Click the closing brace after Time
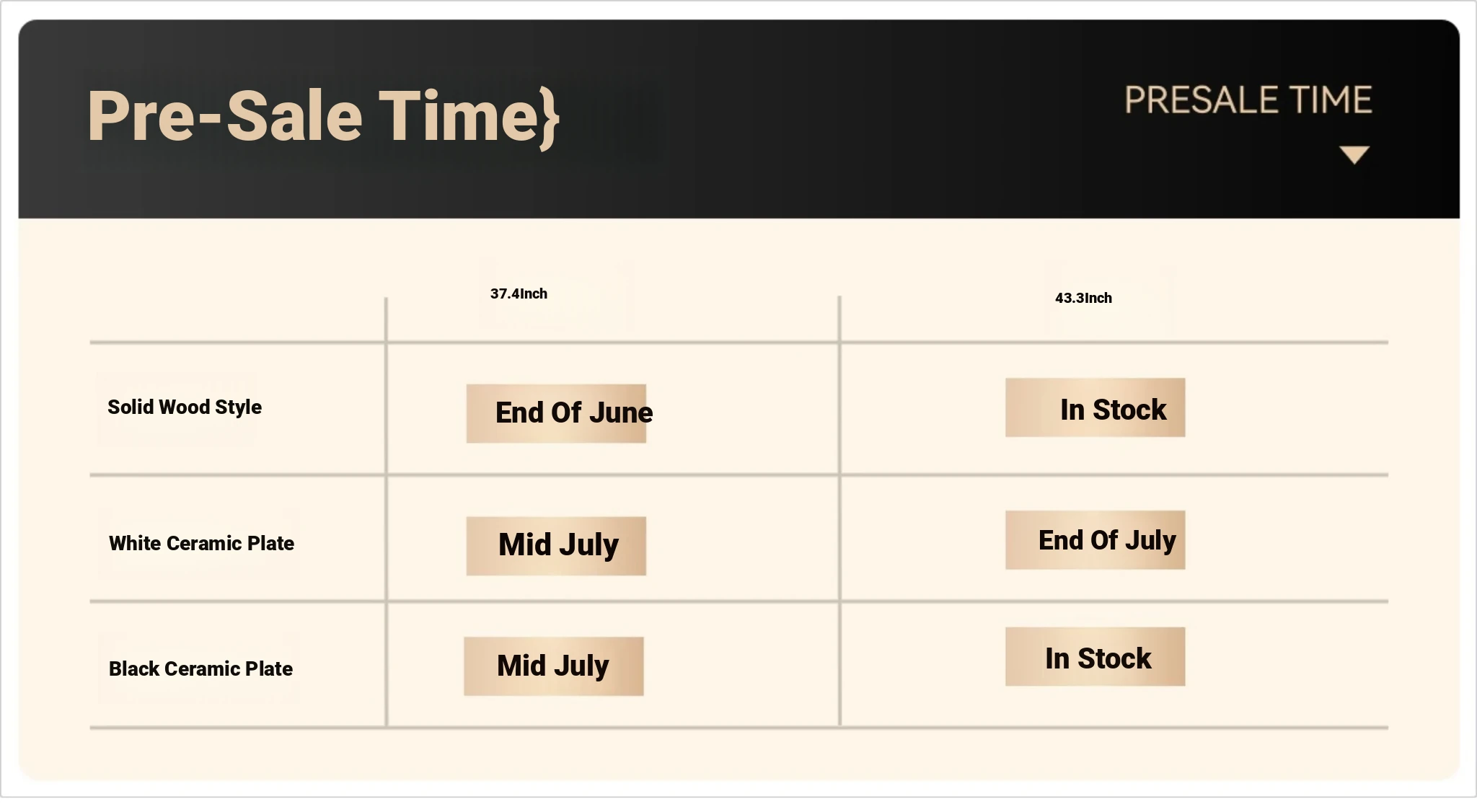Viewport: 1477px width, 812px height. 550,119
